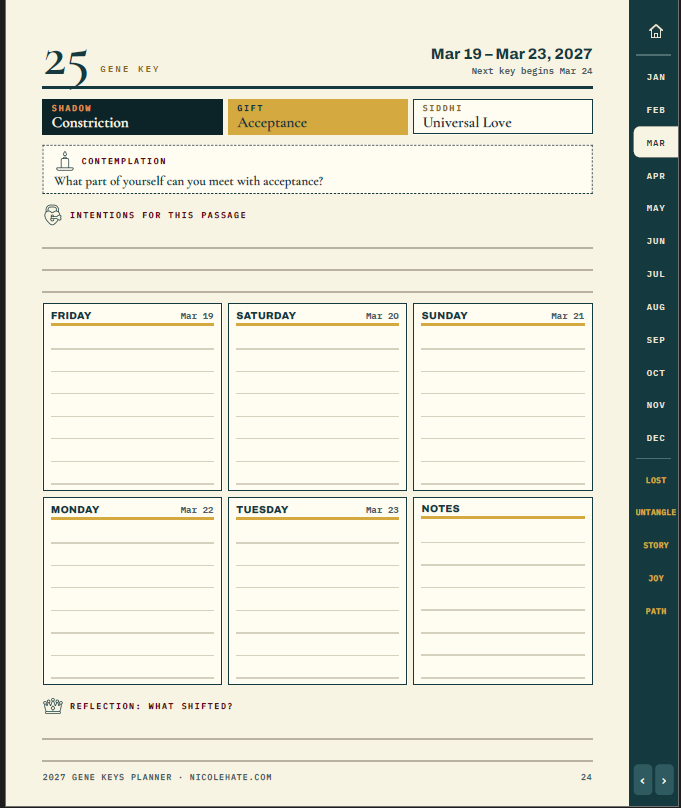Click in the Sunday Mar 21 box
This screenshot has width=681, height=808.
coord(503,397)
